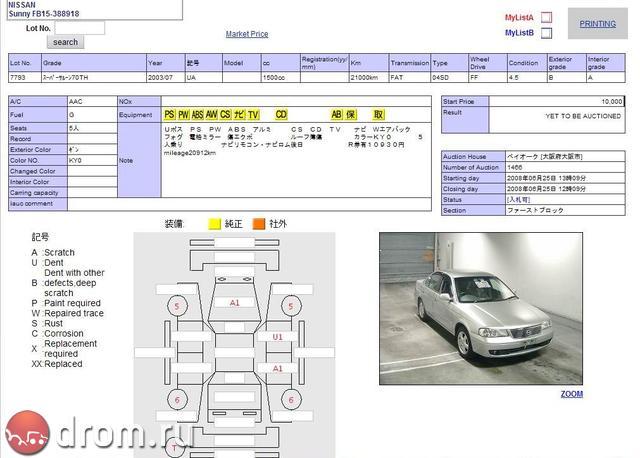Tick the MyListB checkbox
This screenshot has width=640, height=458.
click(547, 33)
